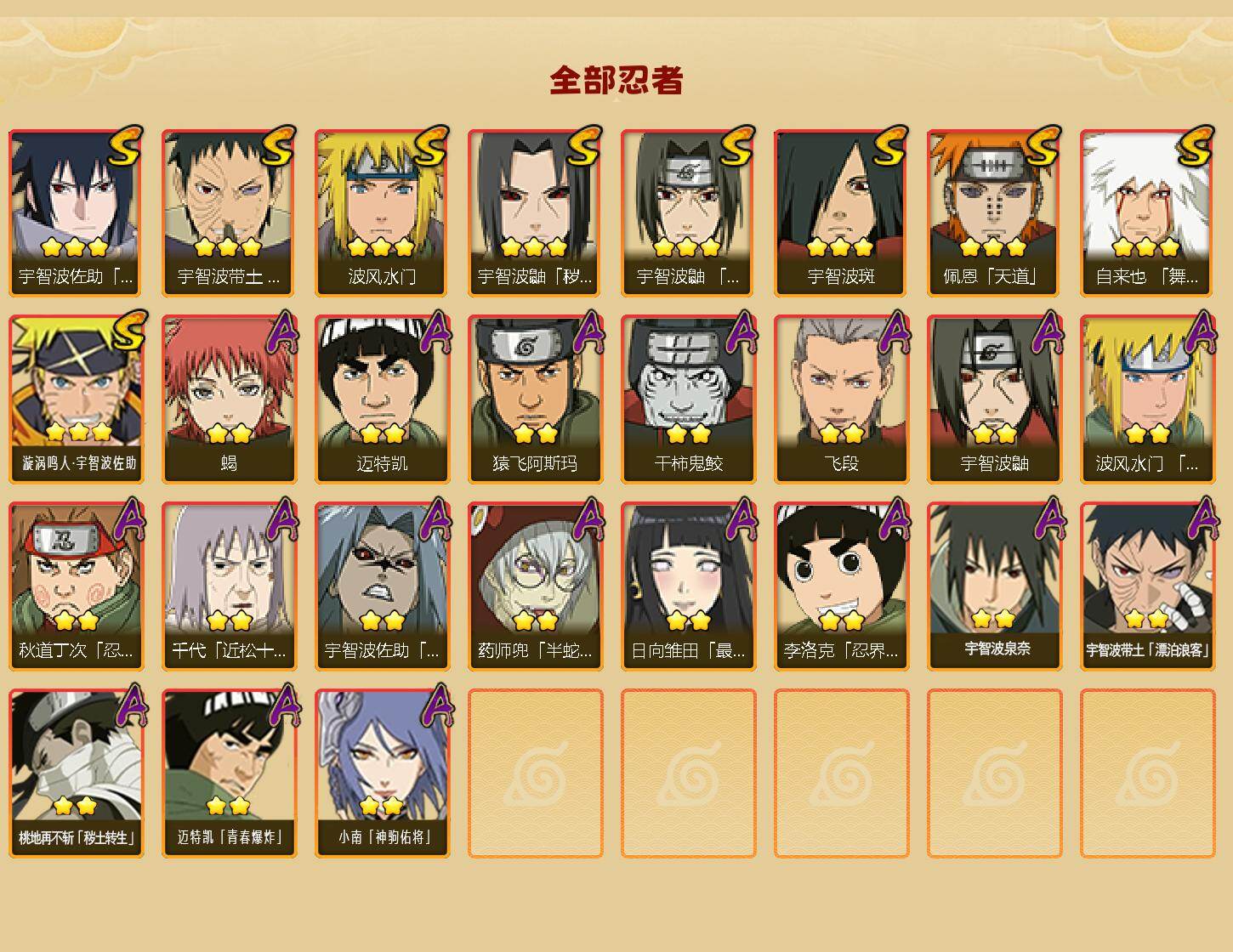Click the first empty ninja slot
1233x952 pixels.
click(535, 773)
